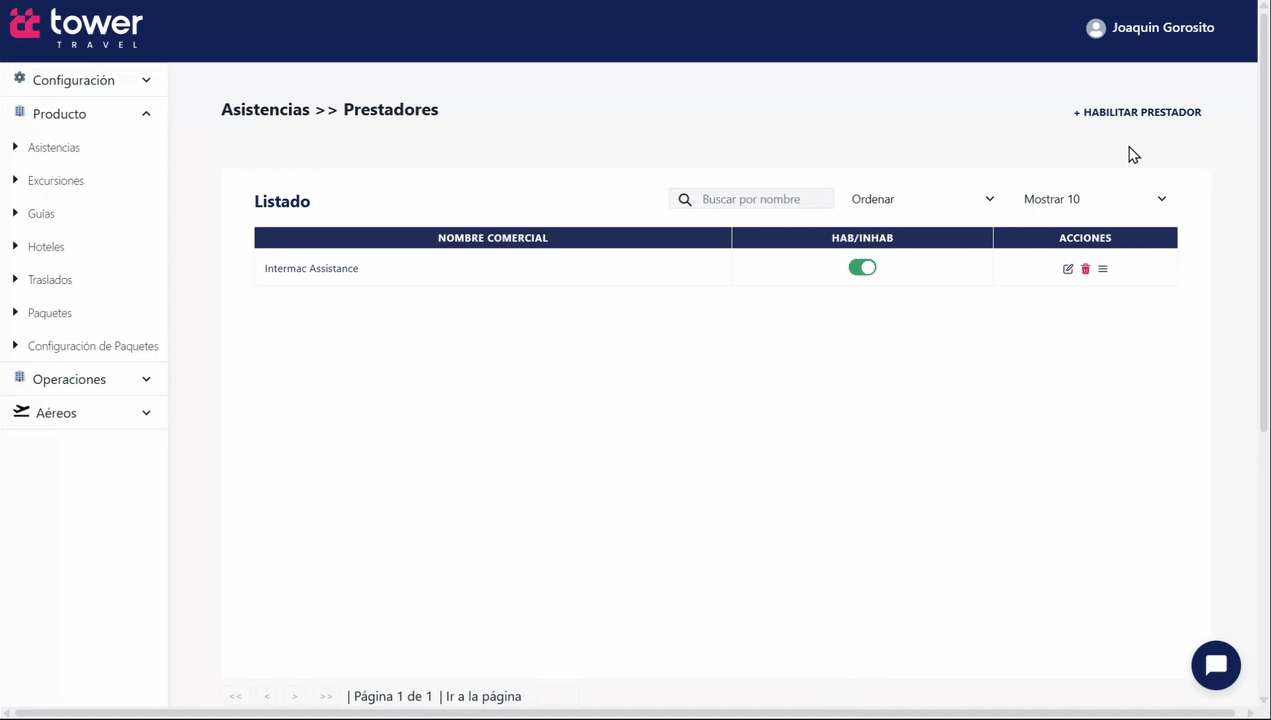Click the user avatar icon
This screenshot has height=720, width=1271.
click(x=1096, y=29)
